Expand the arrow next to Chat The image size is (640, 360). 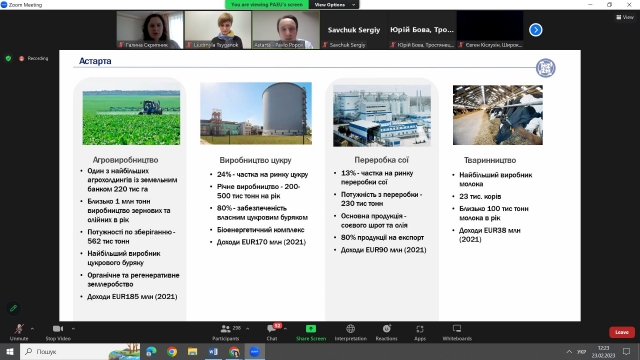tap(285, 329)
